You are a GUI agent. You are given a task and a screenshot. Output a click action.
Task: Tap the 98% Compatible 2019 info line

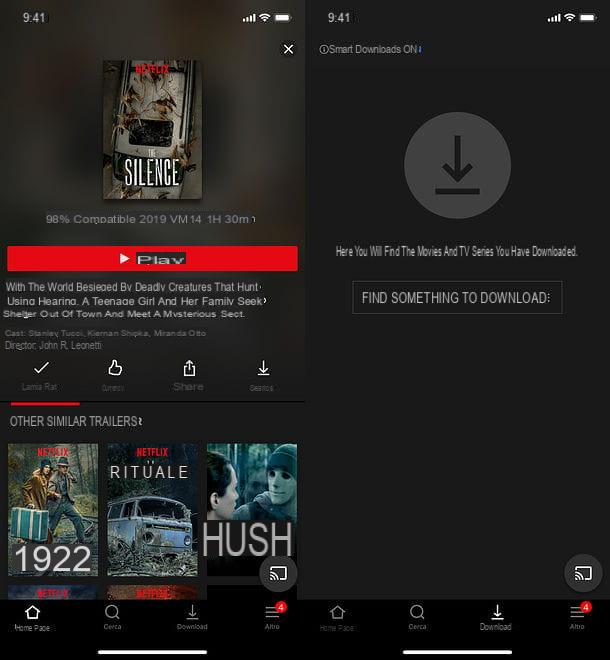coord(150,219)
